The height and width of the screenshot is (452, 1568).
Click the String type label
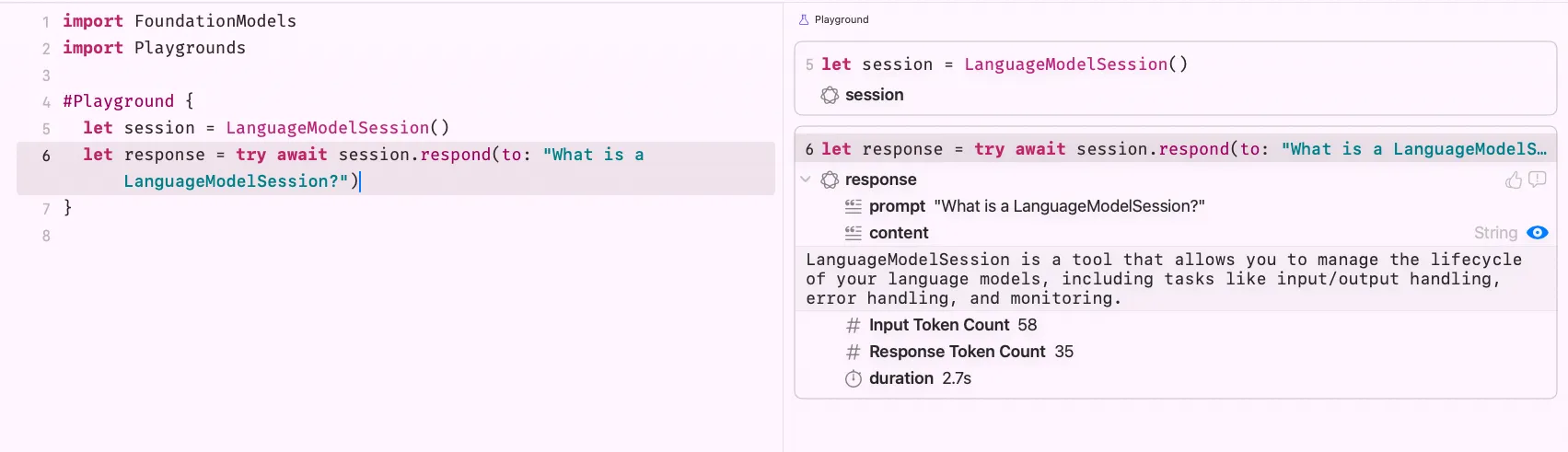coord(1495,233)
